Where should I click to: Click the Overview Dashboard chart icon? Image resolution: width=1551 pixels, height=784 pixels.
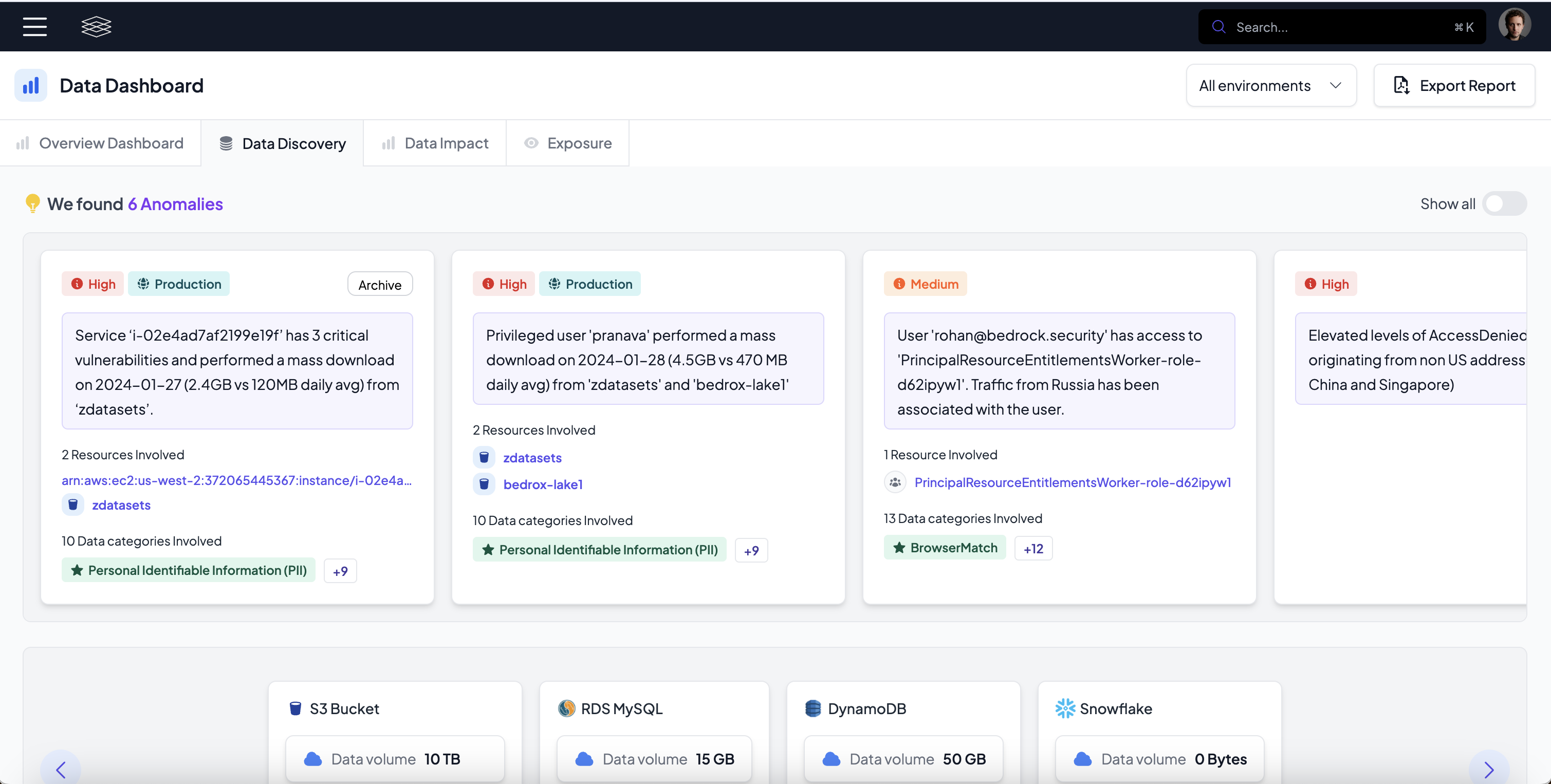coord(23,143)
